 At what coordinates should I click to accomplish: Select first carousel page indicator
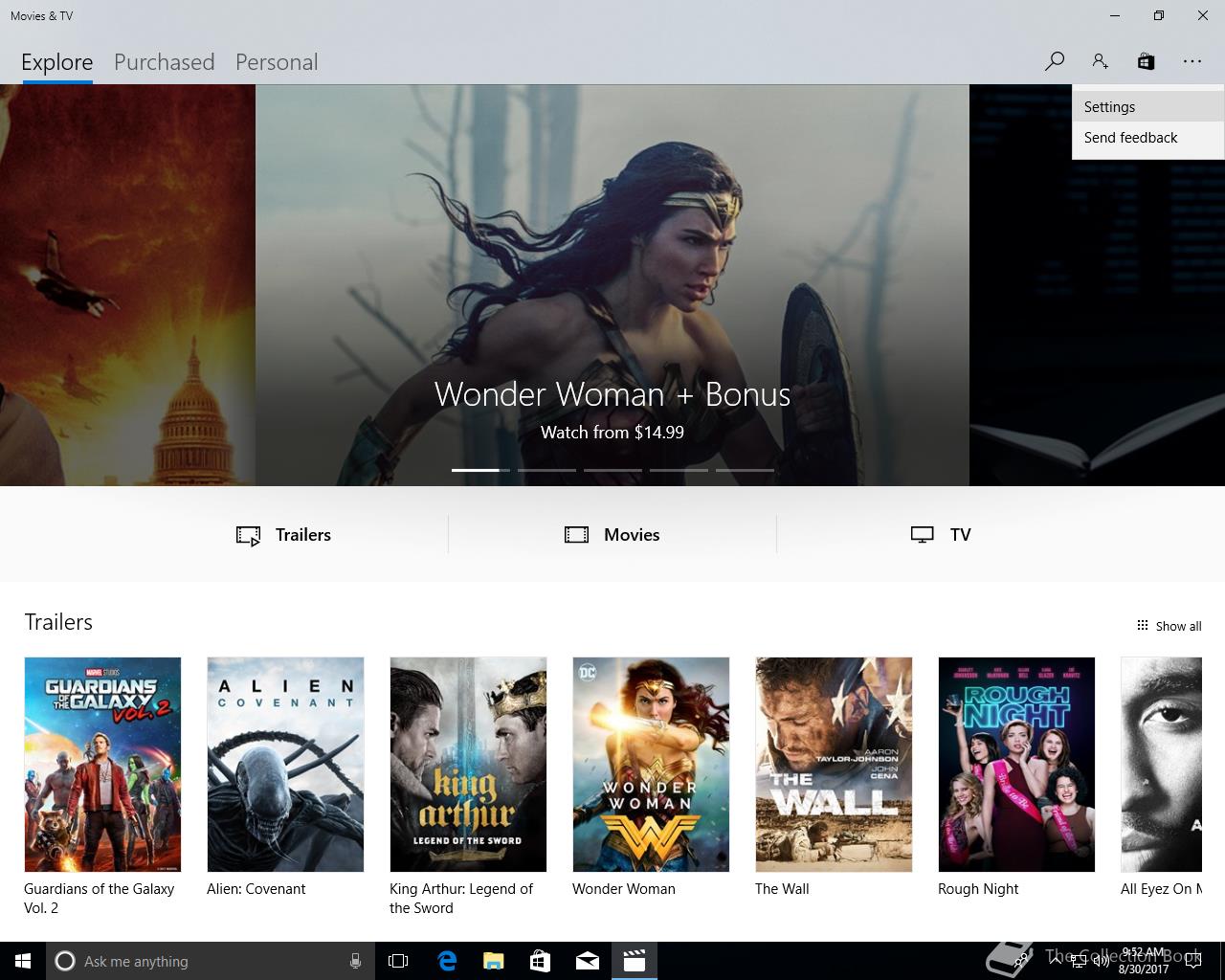pyautogui.click(x=480, y=470)
